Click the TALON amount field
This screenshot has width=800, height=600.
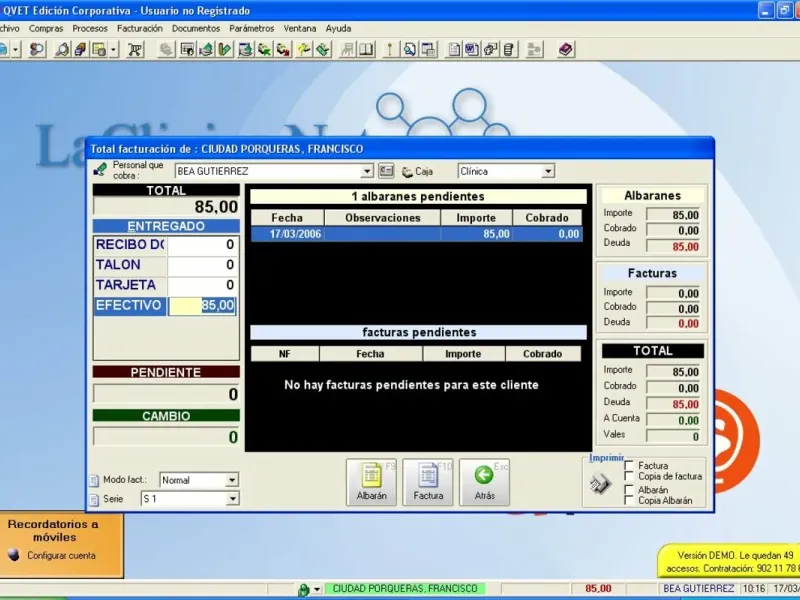point(202,265)
